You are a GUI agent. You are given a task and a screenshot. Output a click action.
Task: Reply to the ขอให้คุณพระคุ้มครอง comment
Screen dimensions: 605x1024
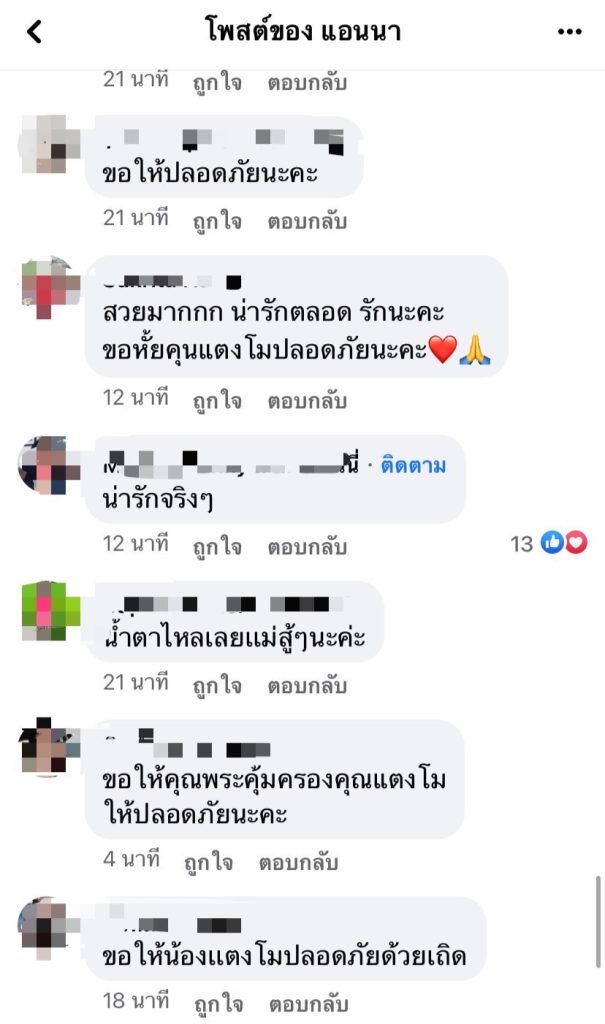tap(298, 863)
